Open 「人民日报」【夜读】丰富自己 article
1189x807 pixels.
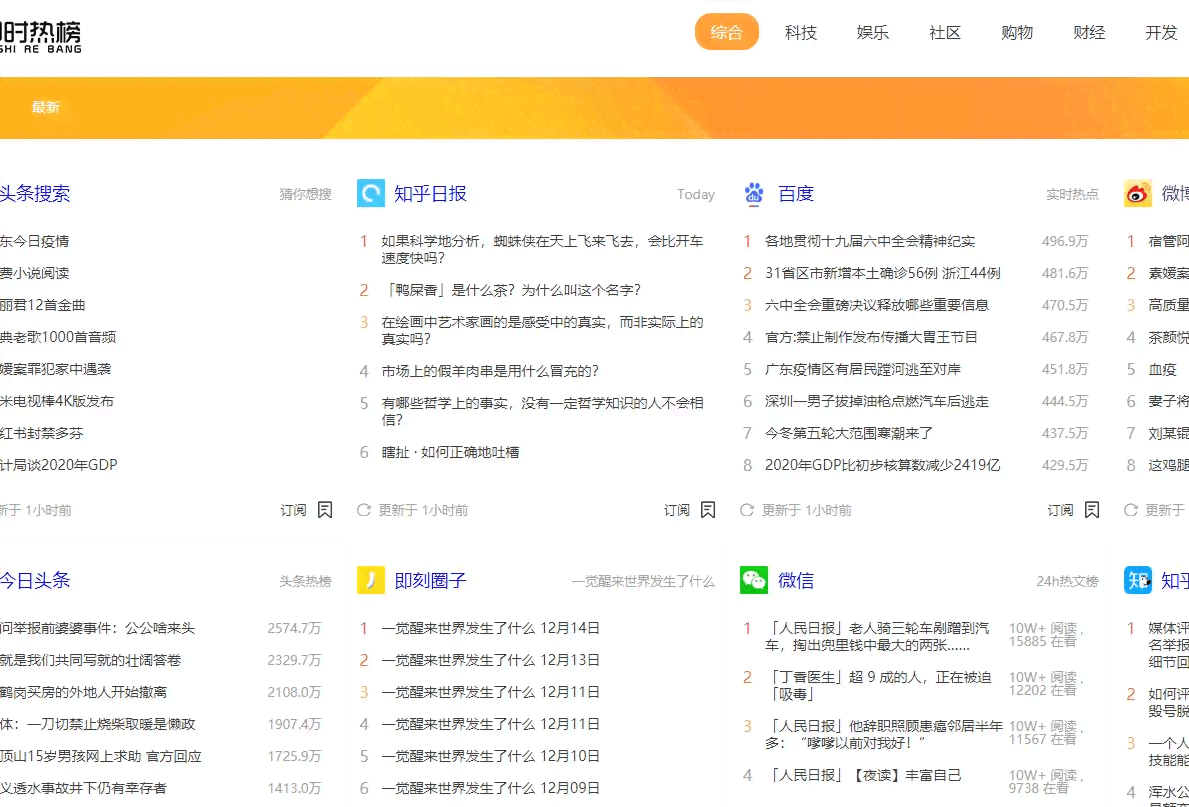pos(863,775)
